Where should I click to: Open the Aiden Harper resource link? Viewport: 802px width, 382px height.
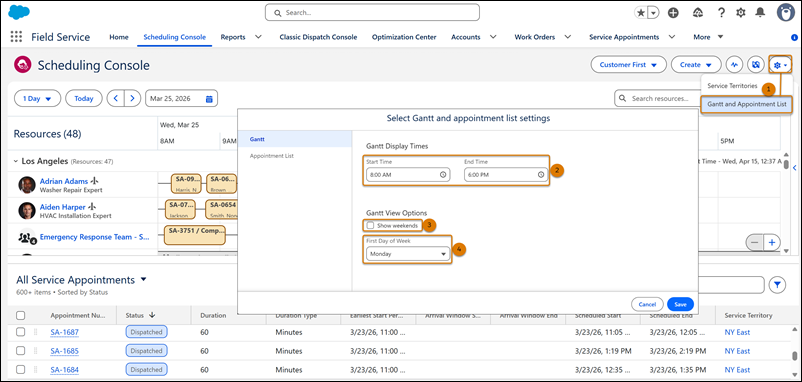pyautogui.click(x=62, y=207)
